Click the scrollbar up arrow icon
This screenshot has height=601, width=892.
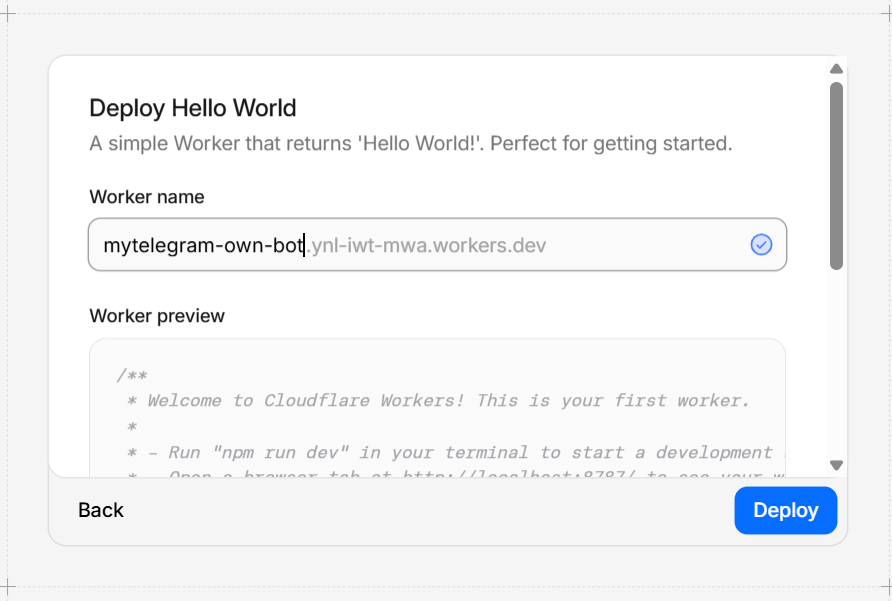tap(837, 69)
